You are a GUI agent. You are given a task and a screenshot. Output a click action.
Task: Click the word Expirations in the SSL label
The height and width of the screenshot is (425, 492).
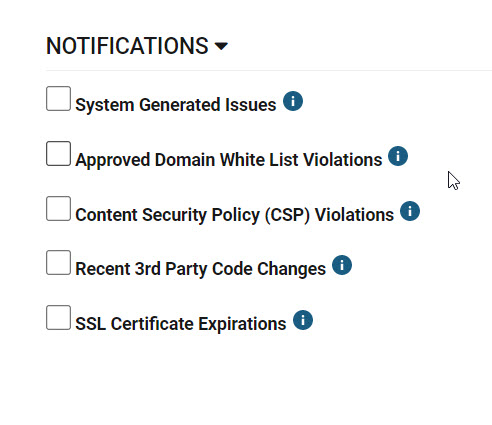click(x=242, y=324)
